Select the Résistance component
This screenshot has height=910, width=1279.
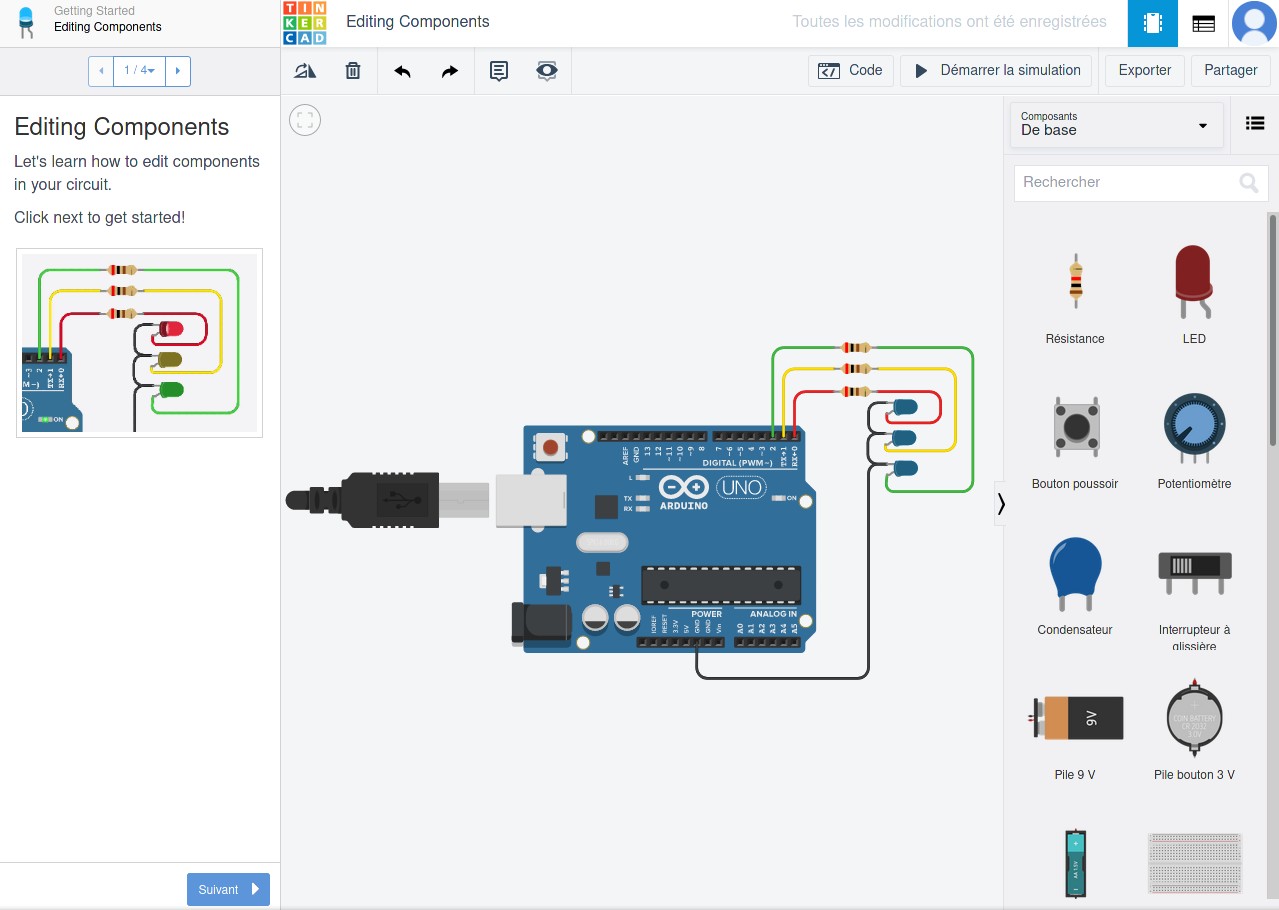point(1075,297)
